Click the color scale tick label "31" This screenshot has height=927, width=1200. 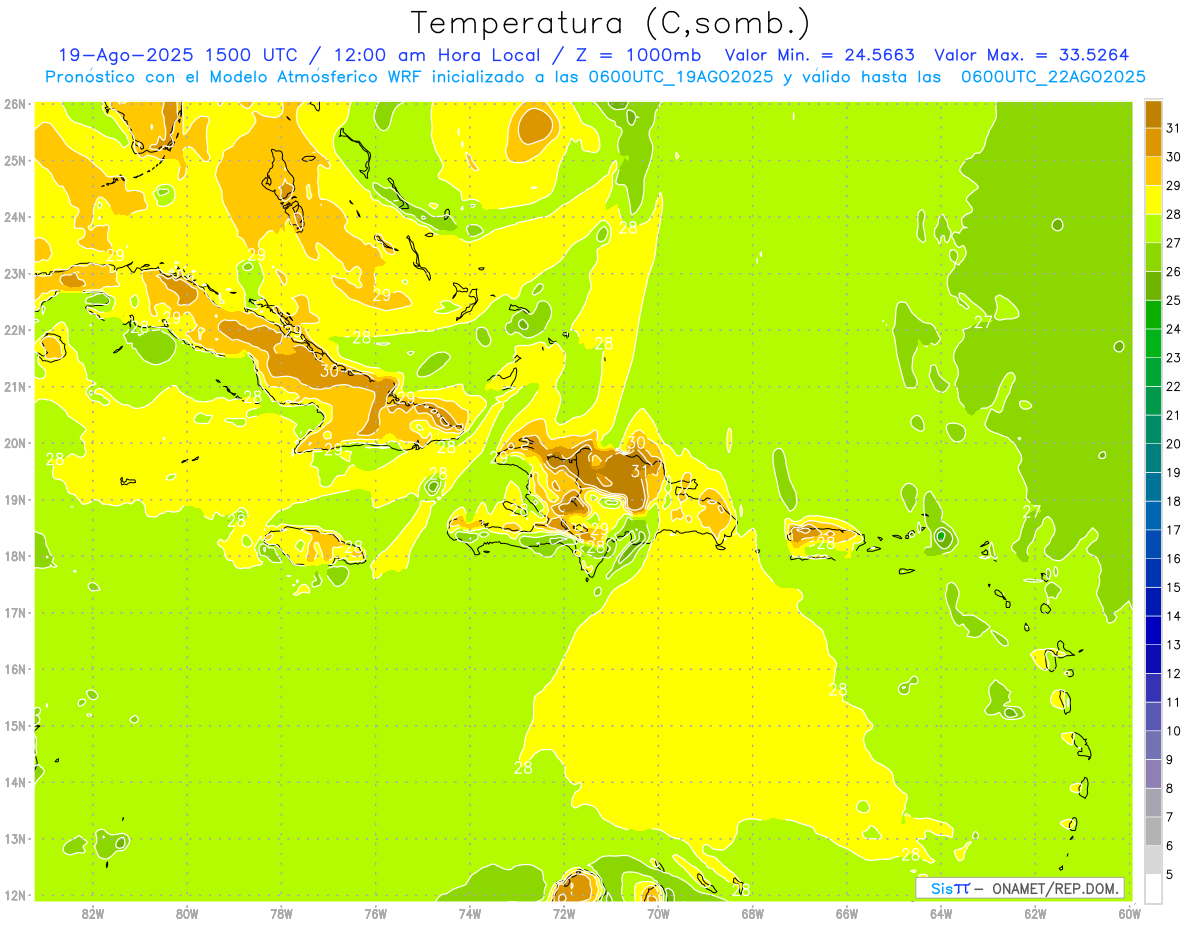(x=1174, y=128)
